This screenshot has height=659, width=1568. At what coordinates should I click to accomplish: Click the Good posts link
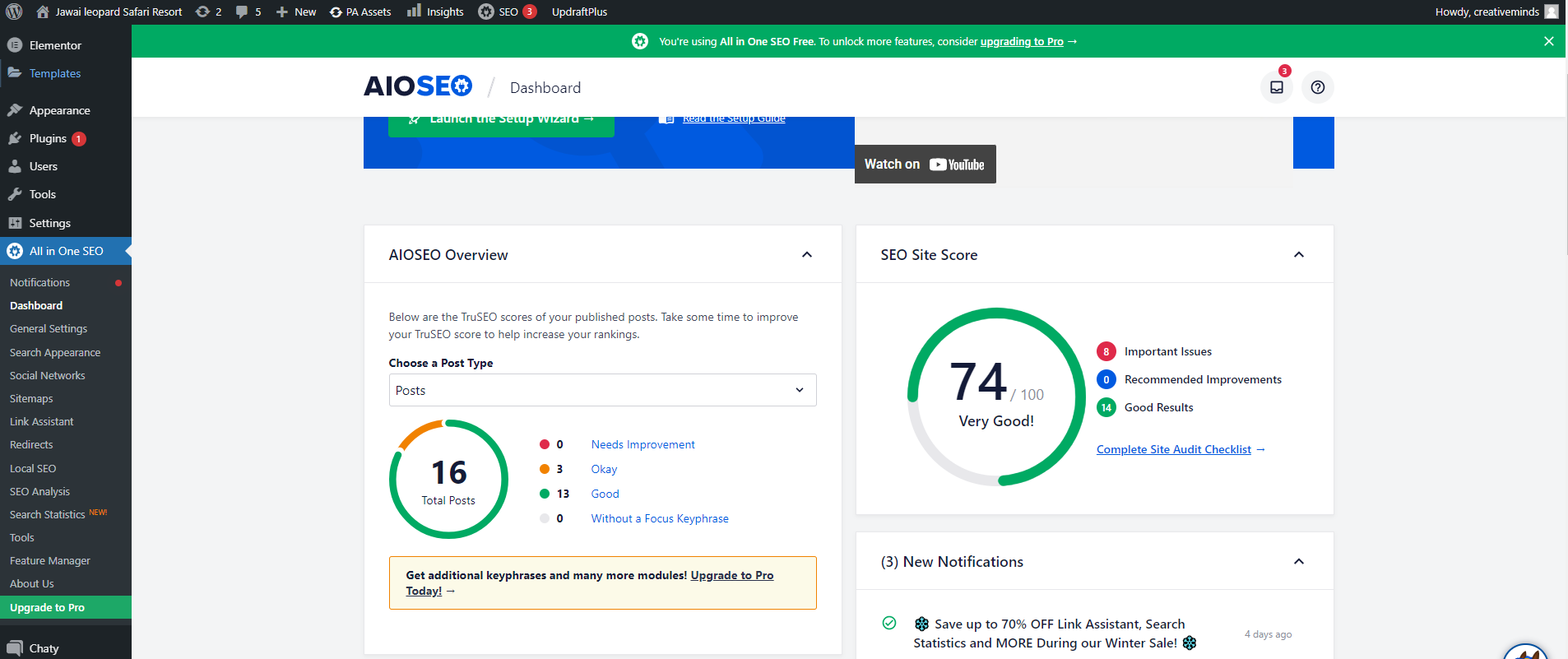(x=605, y=494)
